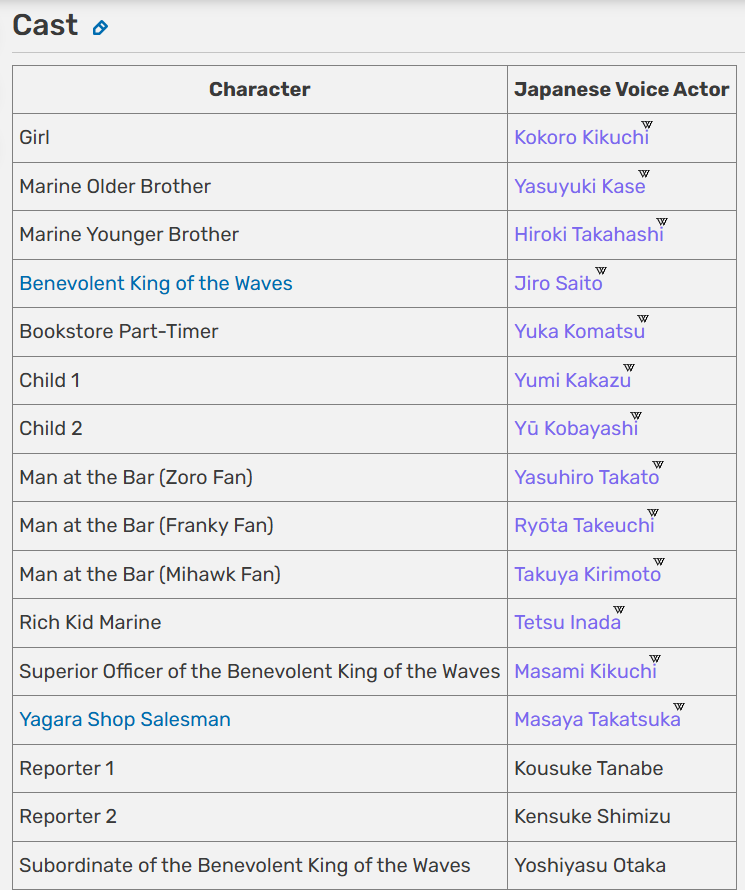Image resolution: width=745 pixels, height=890 pixels.
Task: Click Wikipedia icon beside Hiroki Takahashi
Action: coord(662,221)
